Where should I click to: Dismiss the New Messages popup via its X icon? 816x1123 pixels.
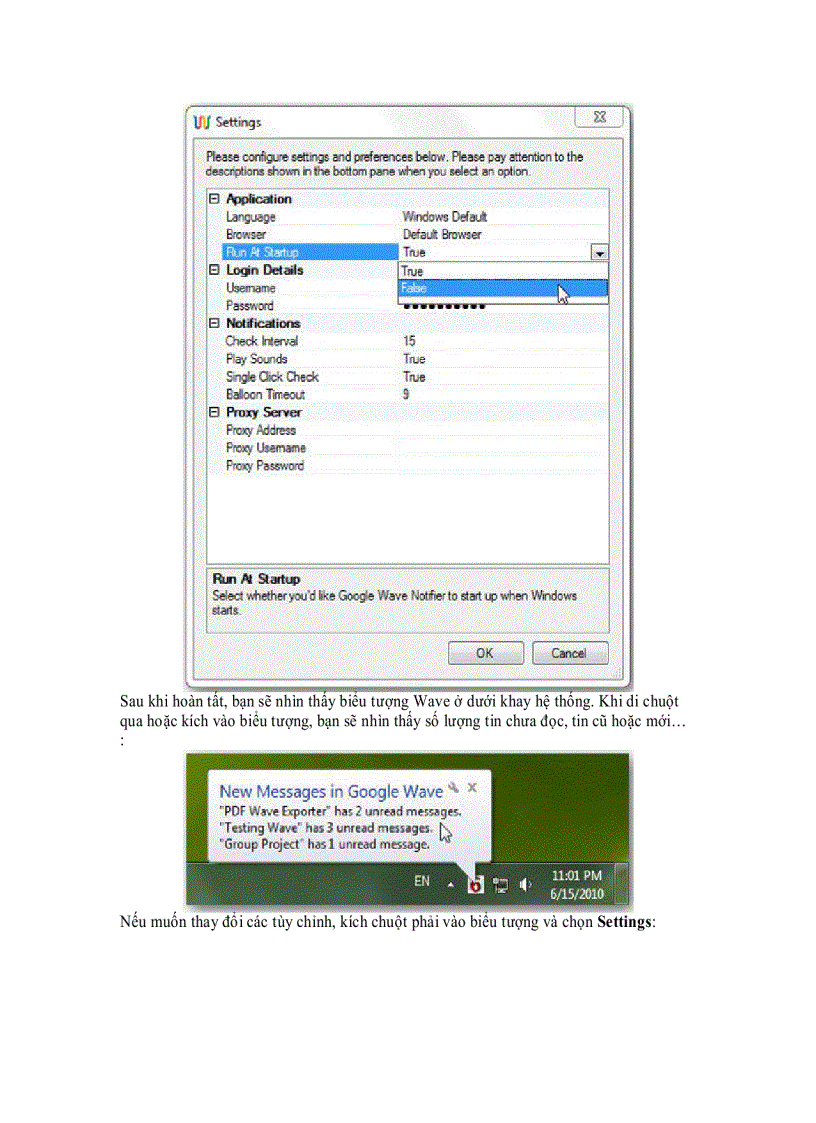click(x=471, y=788)
